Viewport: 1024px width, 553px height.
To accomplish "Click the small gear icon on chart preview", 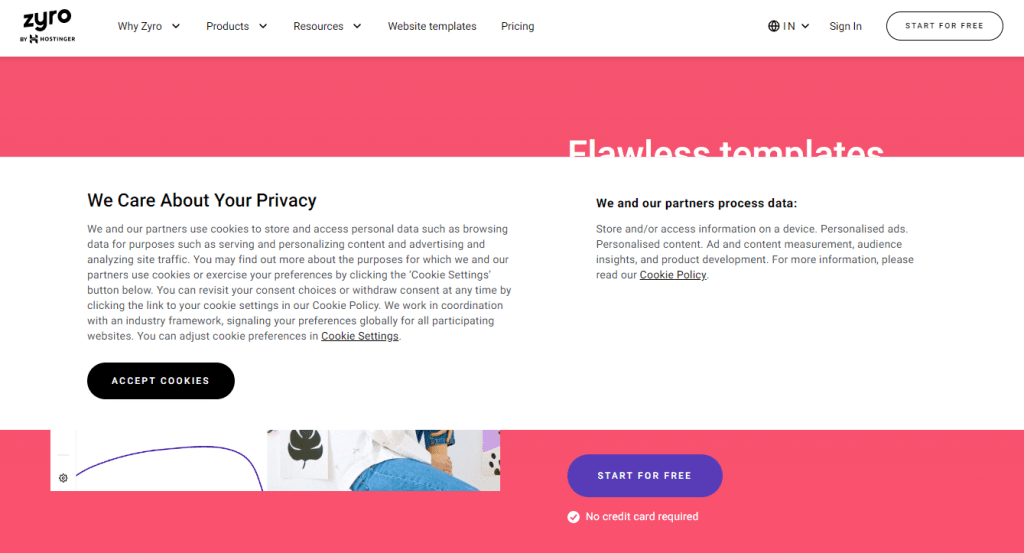I will click(x=63, y=478).
